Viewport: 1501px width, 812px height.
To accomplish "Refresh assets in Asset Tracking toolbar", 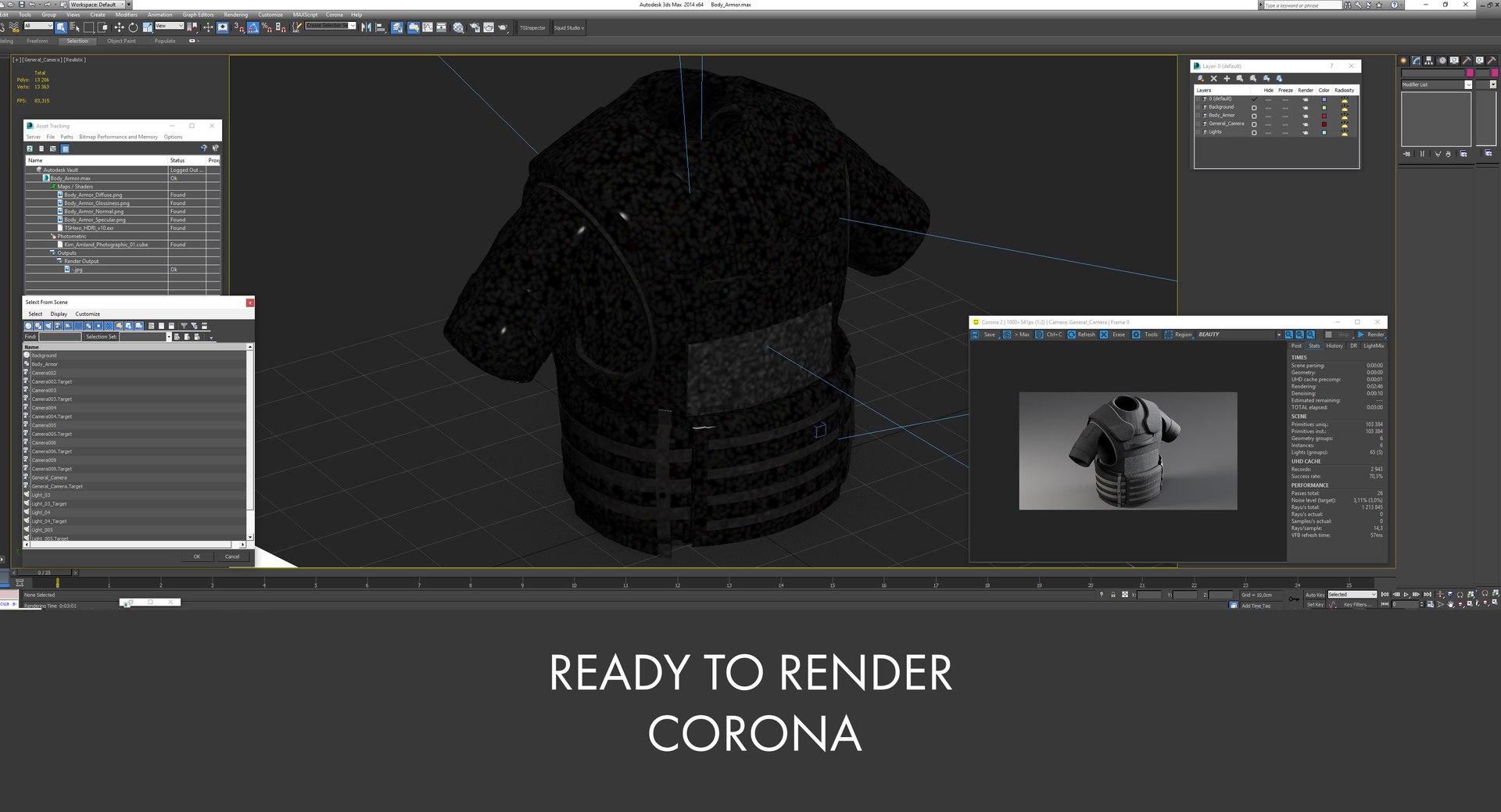I will pyautogui.click(x=30, y=148).
